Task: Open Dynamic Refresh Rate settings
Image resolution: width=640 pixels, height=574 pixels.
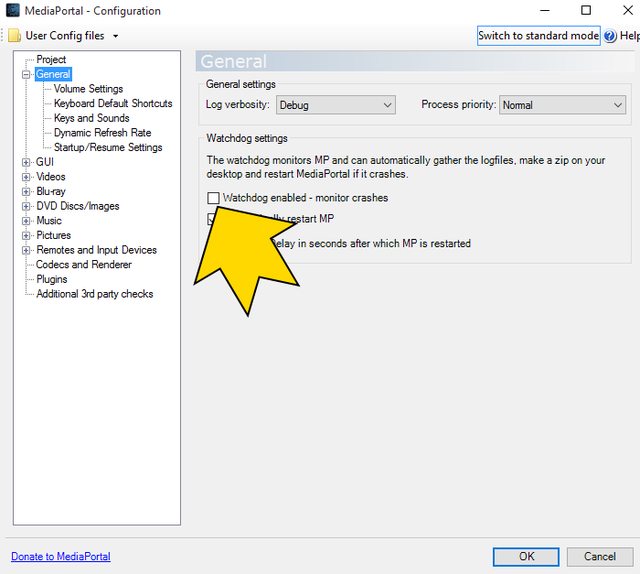Action: 102,133
